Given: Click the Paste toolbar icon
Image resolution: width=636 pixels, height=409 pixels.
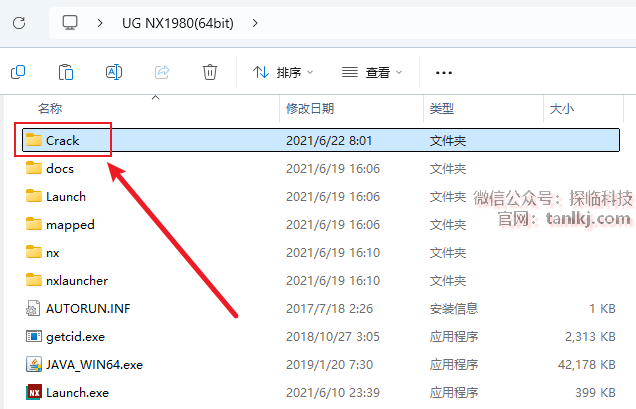Looking at the screenshot, I should [x=66, y=72].
